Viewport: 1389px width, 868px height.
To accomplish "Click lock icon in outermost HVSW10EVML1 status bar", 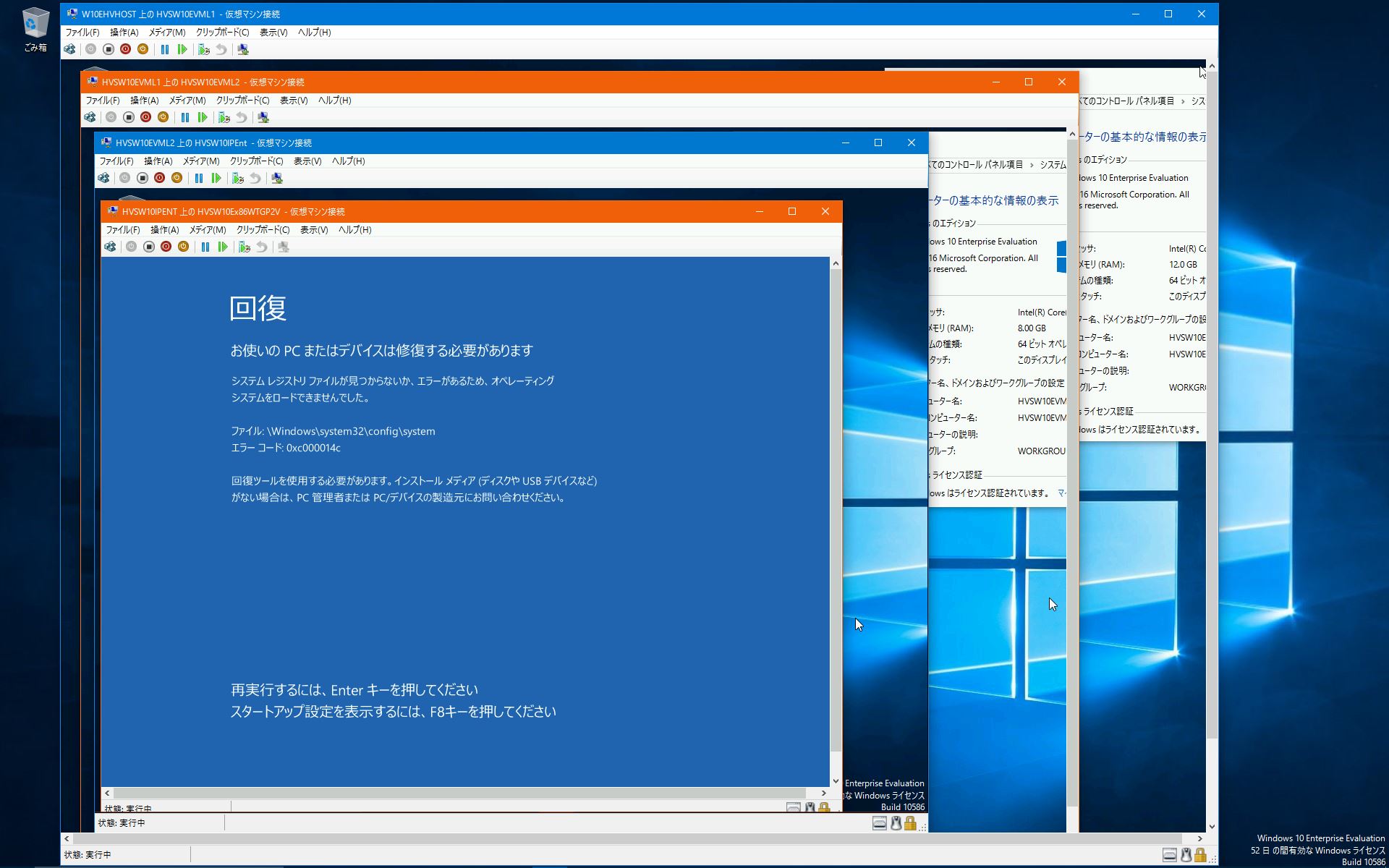I will [1200, 855].
